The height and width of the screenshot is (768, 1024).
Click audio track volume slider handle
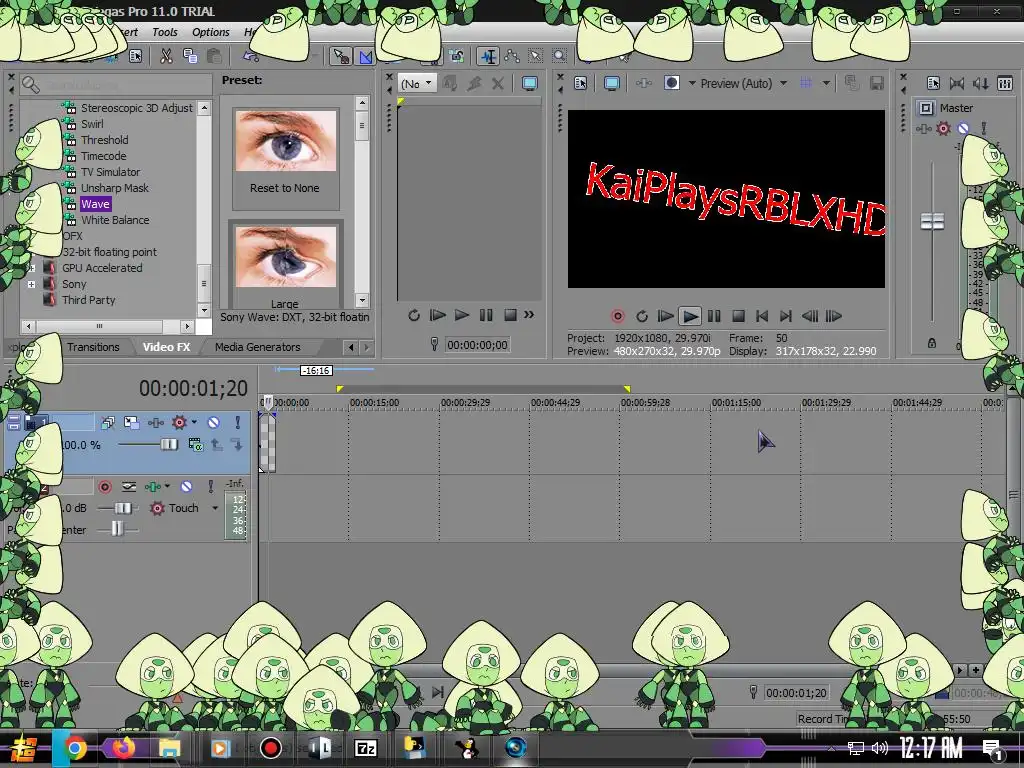click(x=123, y=508)
